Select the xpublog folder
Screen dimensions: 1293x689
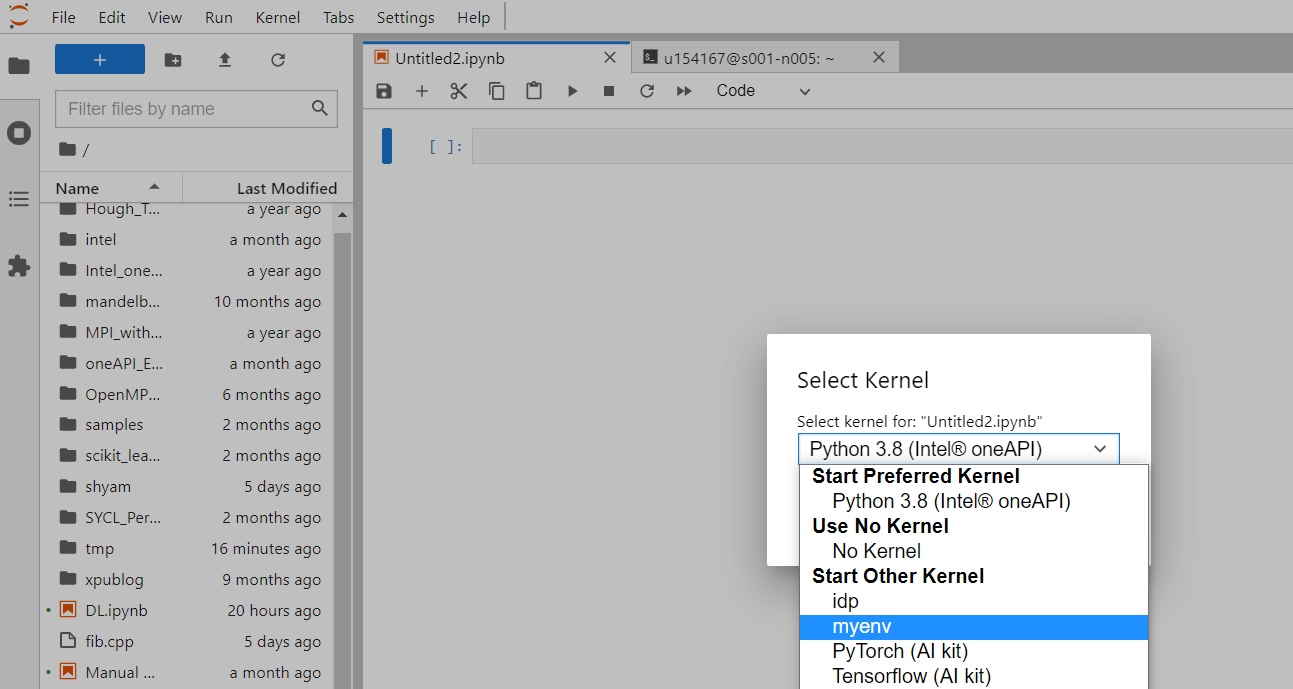187,580
